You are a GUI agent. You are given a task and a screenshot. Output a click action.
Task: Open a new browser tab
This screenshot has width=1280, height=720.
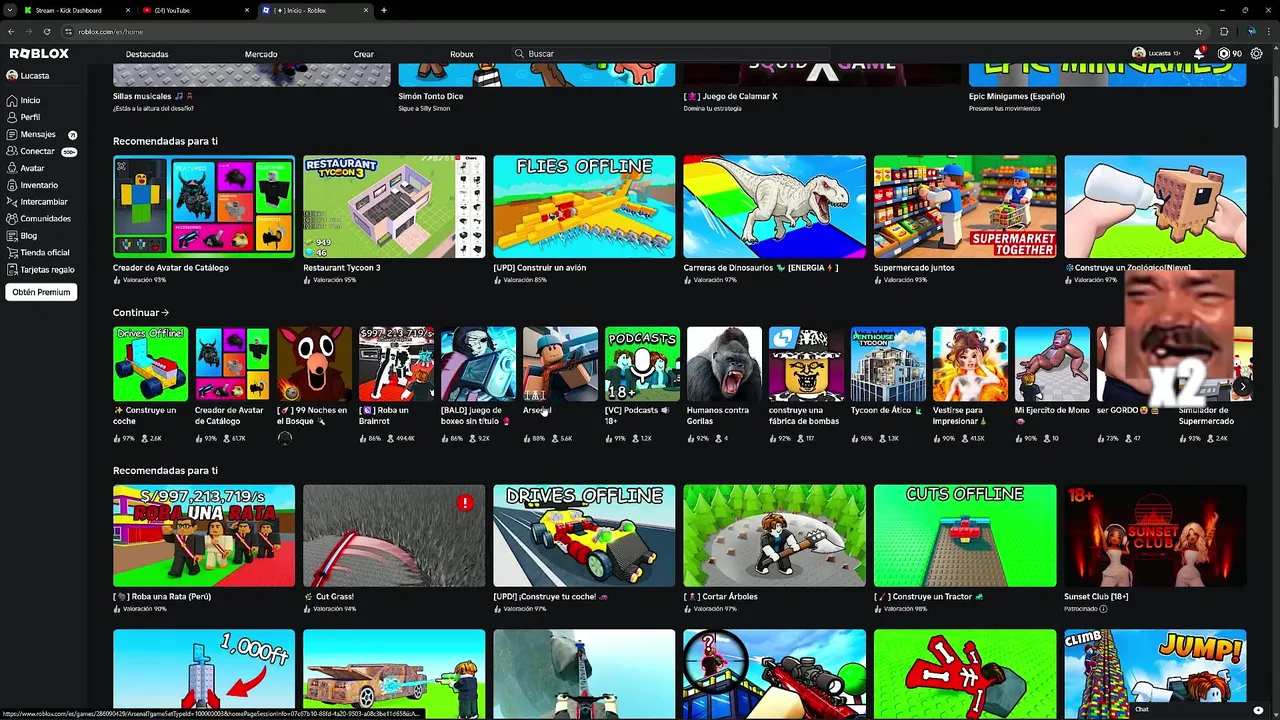[384, 10]
